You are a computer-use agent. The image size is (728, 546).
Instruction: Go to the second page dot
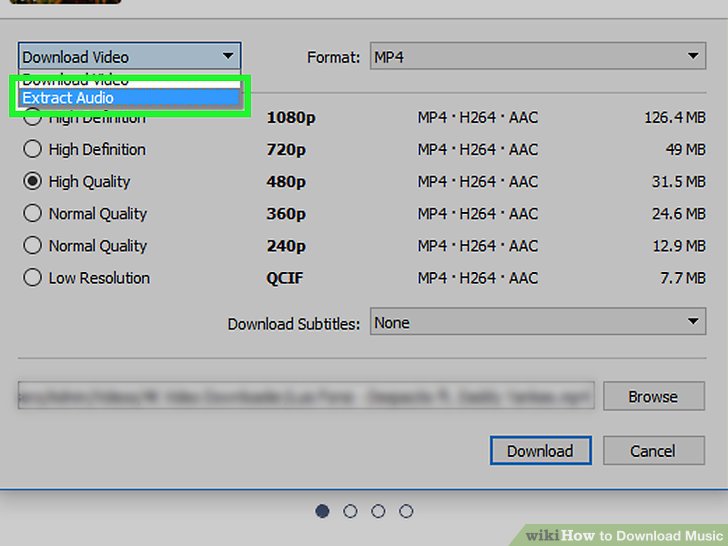350,511
